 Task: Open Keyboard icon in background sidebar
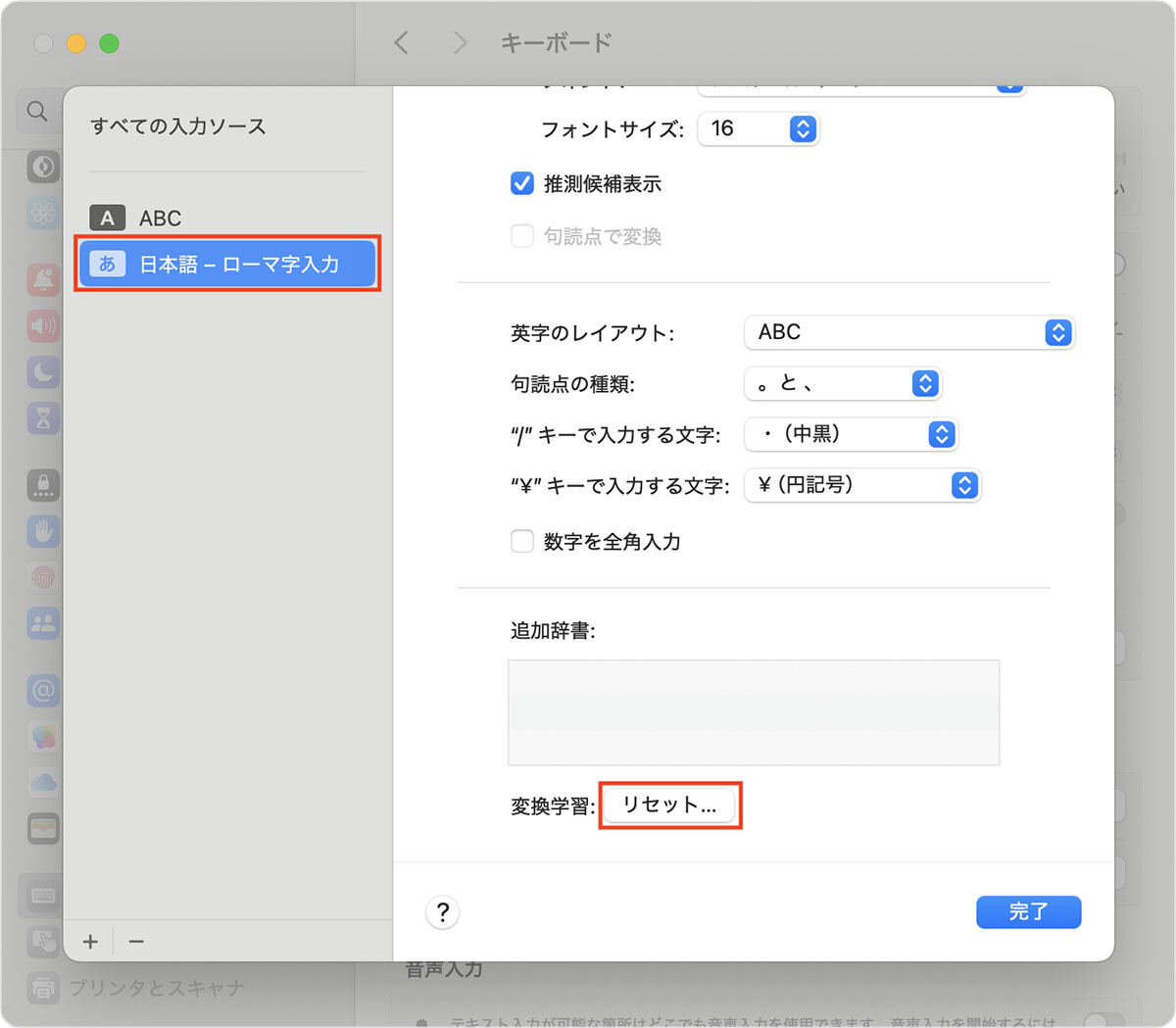[43, 896]
